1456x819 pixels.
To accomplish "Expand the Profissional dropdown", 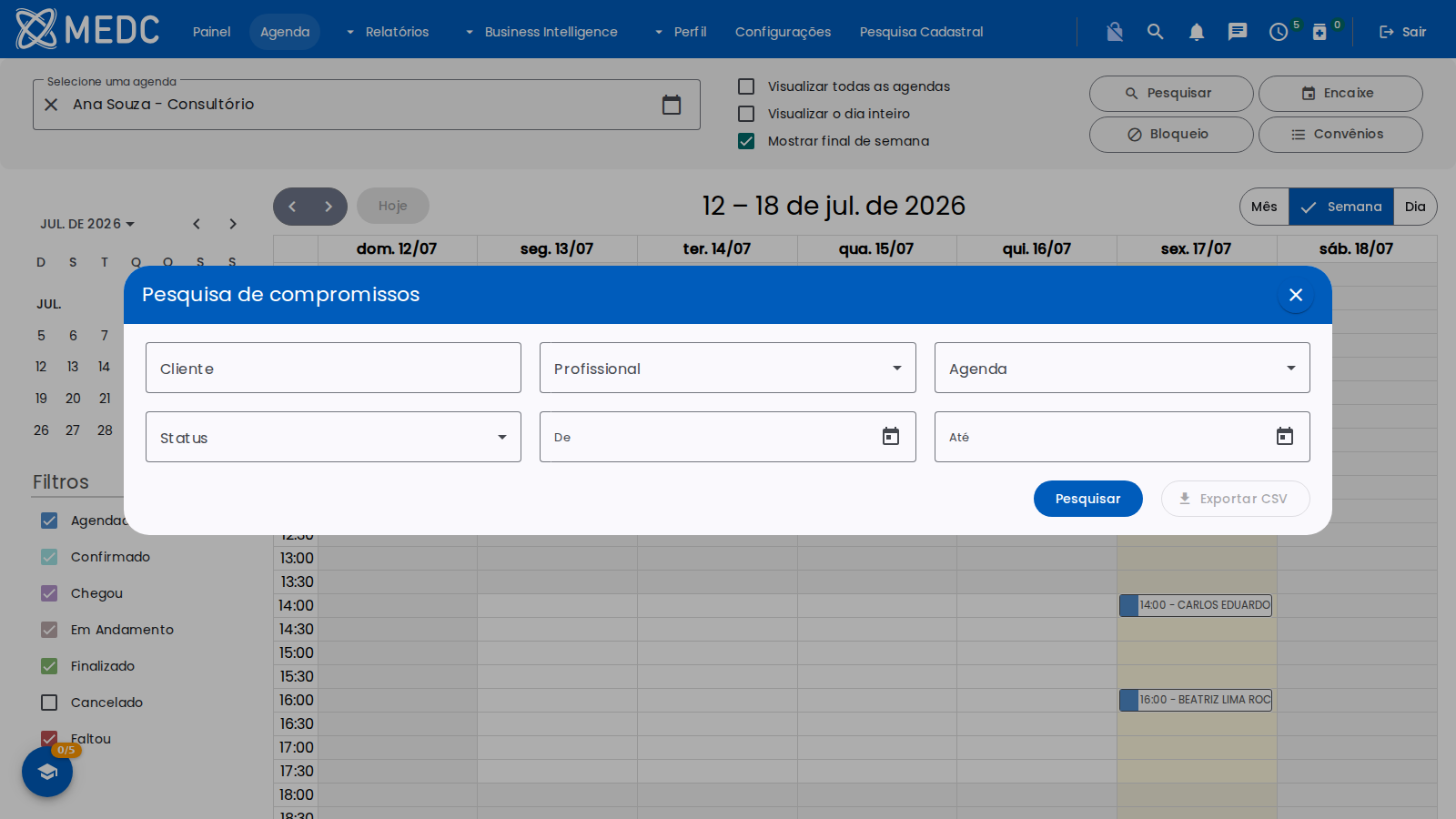I will [727, 368].
